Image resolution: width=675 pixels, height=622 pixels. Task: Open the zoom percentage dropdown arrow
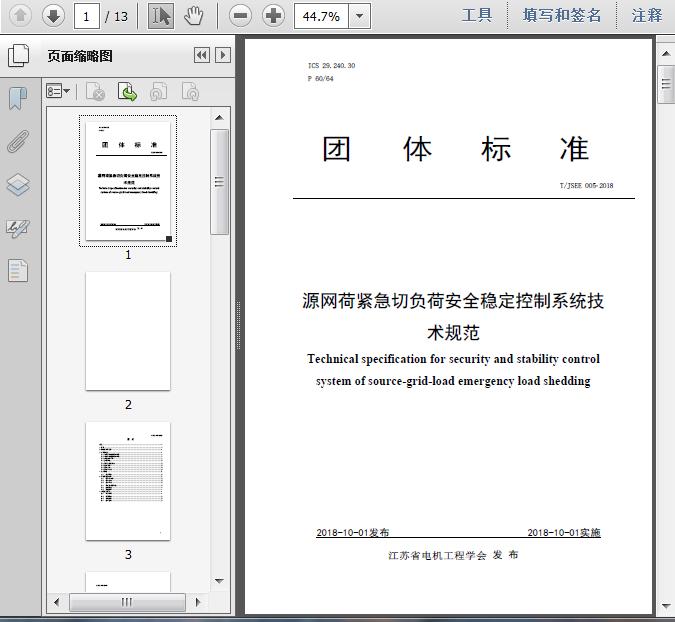359,16
